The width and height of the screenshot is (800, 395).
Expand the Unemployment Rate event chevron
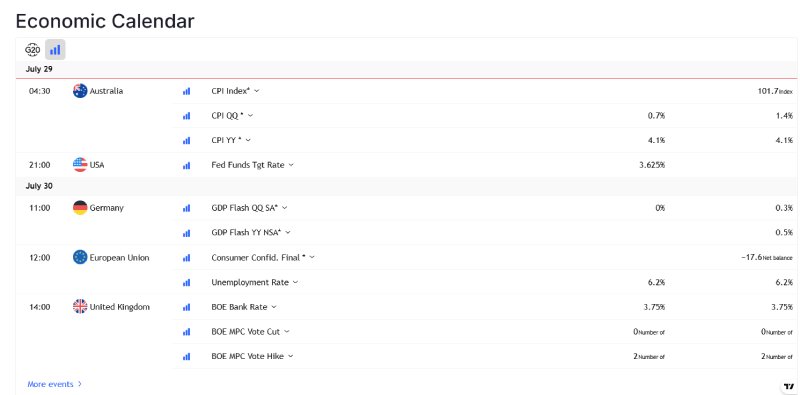pos(295,282)
